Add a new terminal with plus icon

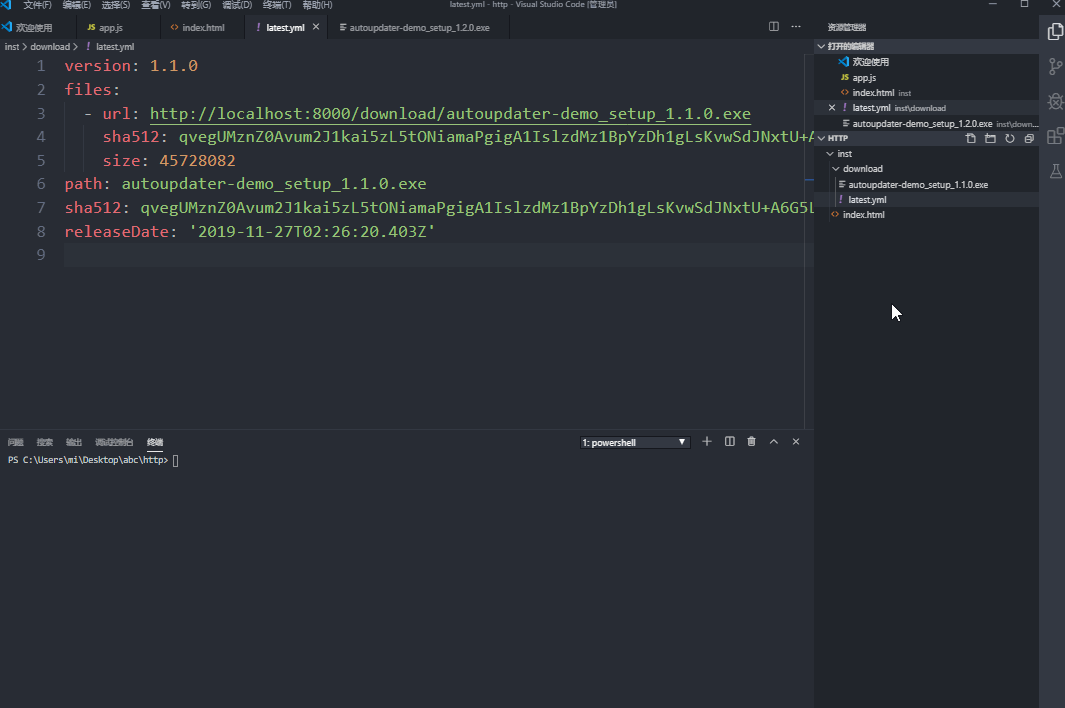click(706, 442)
